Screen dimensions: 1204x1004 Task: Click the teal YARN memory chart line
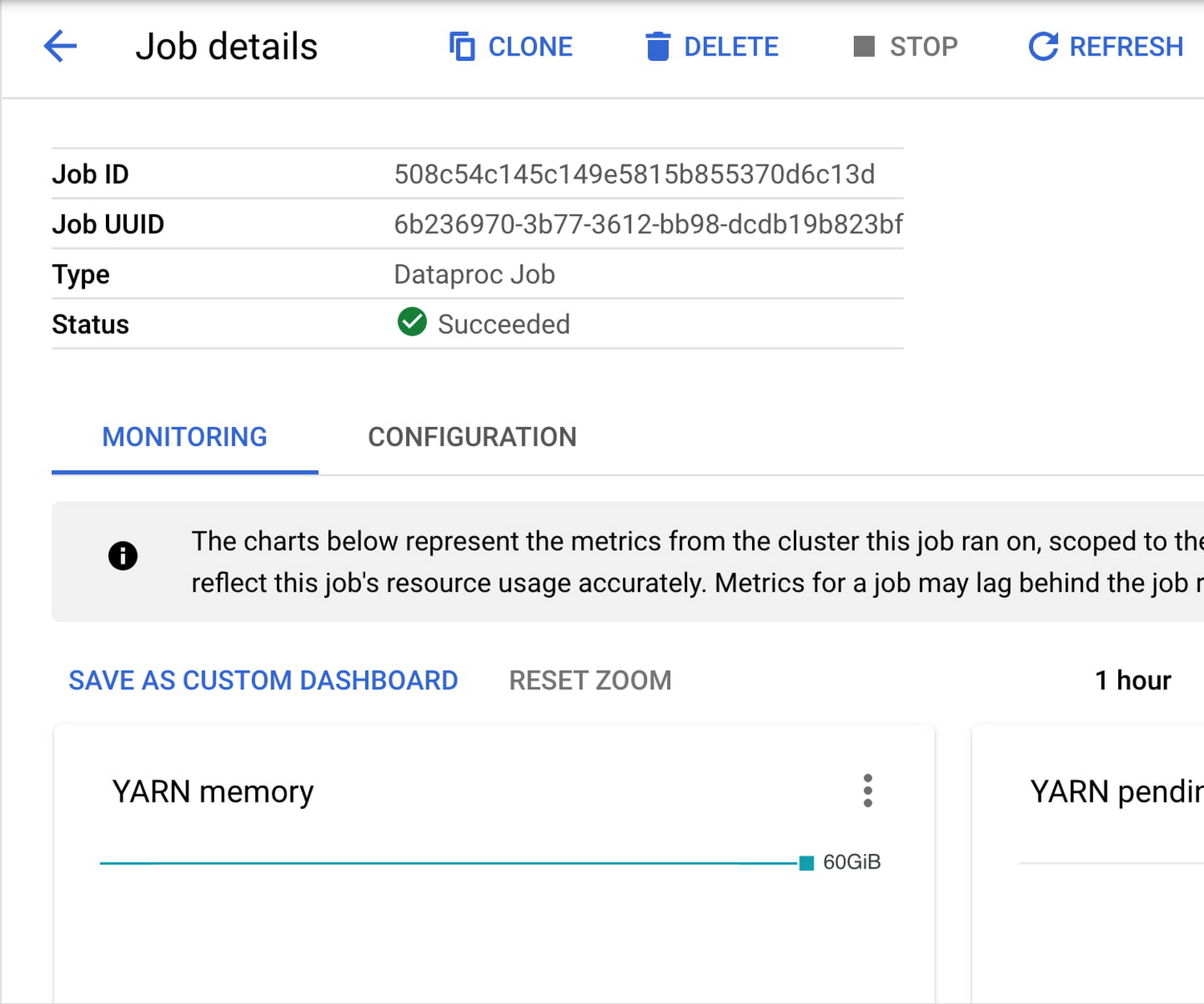448,863
